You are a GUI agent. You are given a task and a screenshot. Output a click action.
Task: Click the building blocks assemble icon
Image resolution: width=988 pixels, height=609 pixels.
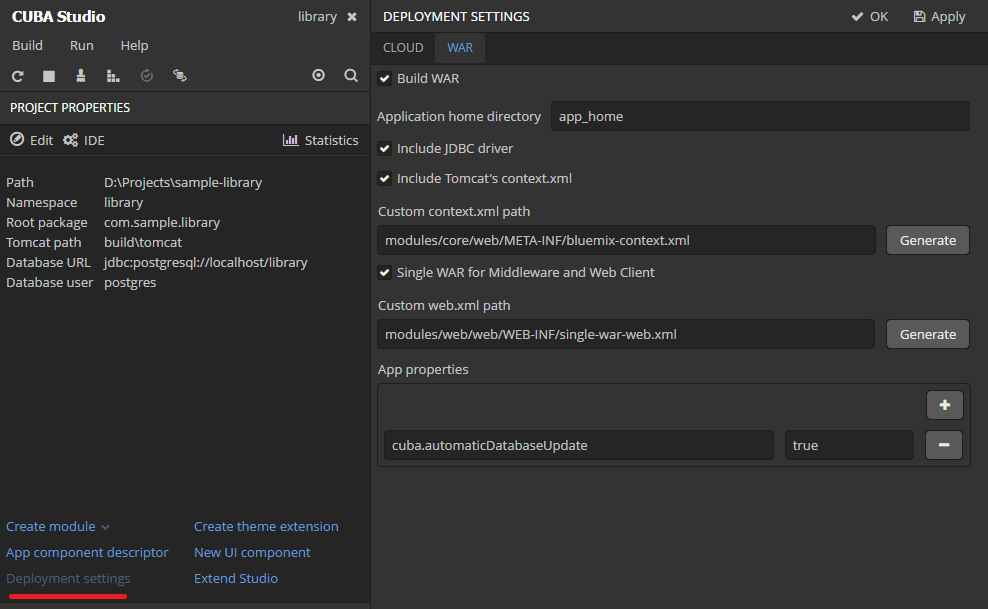click(x=113, y=76)
